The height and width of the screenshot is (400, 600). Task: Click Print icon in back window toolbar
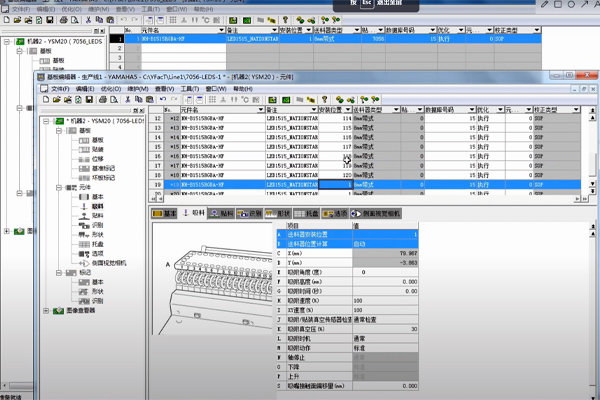(64, 20)
